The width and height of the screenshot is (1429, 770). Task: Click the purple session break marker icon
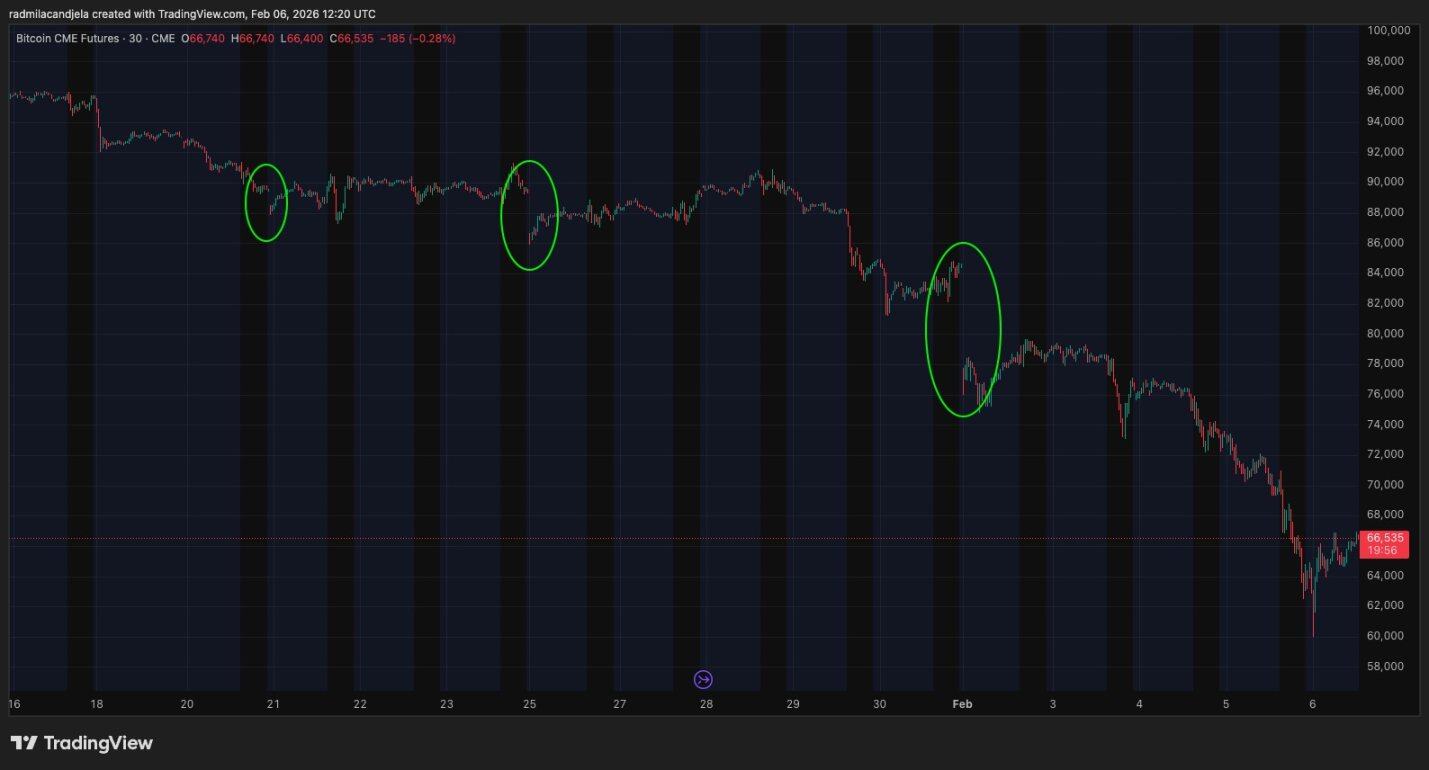(x=703, y=678)
